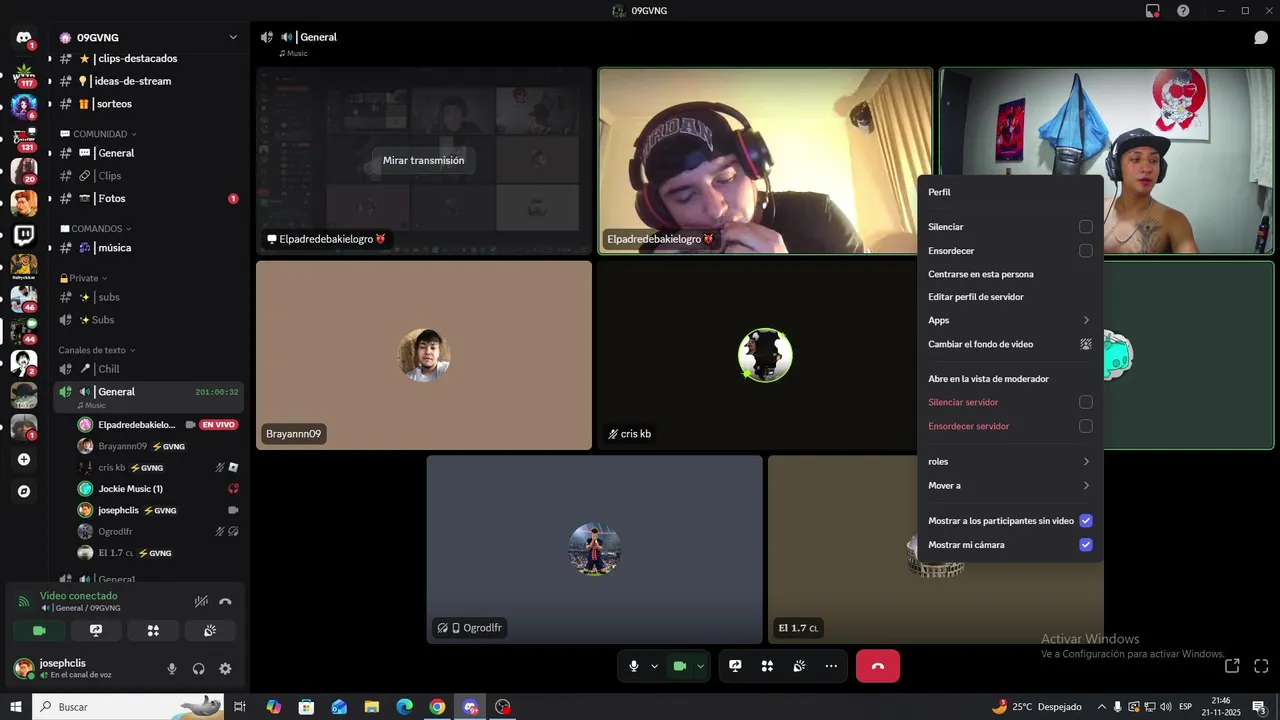
Task: Open the 09GVNG server dropdown menu
Action: pyautogui.click(x=150, y=37)
